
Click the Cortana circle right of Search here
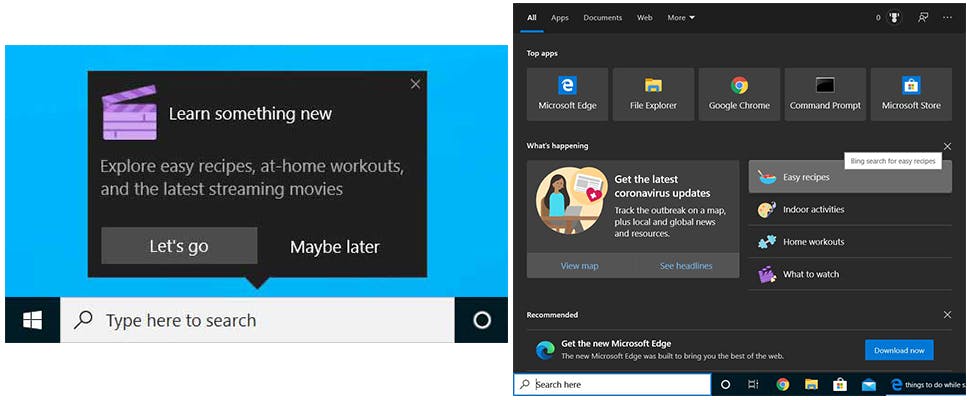[x=726, y=385]
